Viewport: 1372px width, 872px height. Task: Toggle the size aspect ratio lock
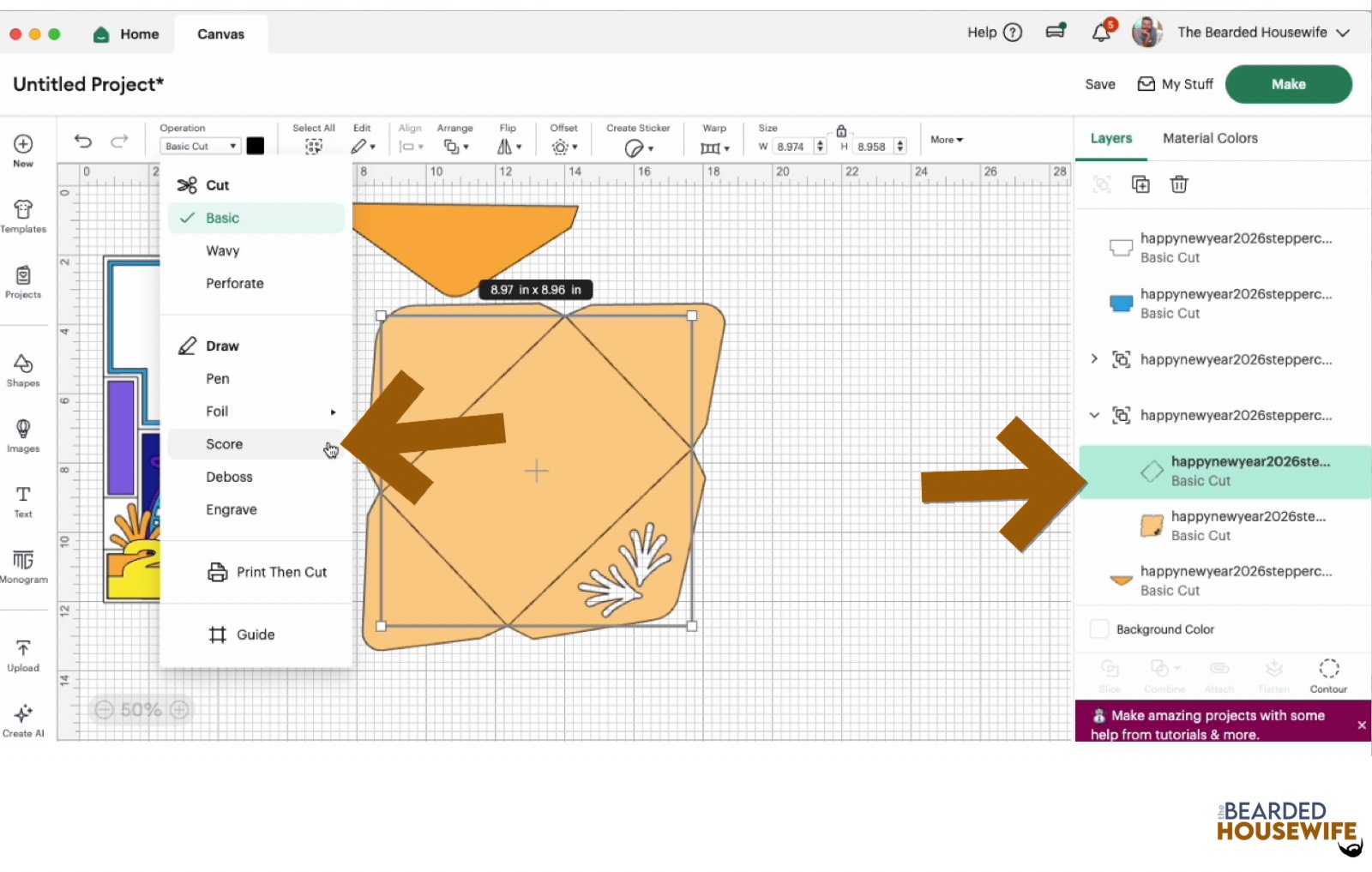tap(841, 131)
